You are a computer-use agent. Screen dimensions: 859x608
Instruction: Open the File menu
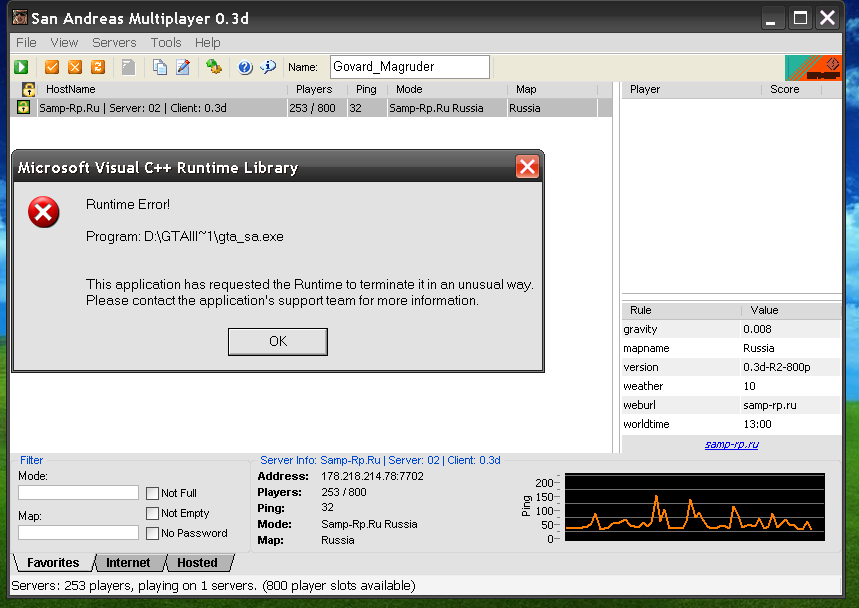[26, 43]
